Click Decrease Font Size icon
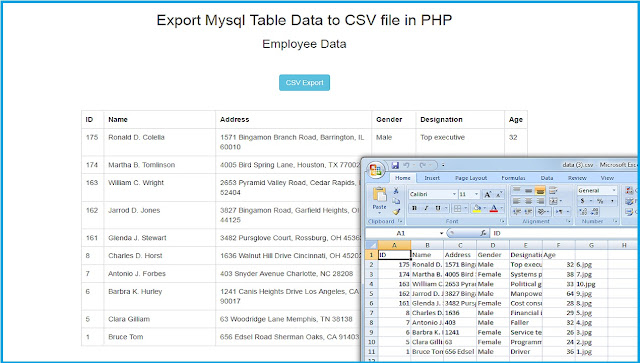This screenshot has height=363, width=640. (x=498, y=194)
